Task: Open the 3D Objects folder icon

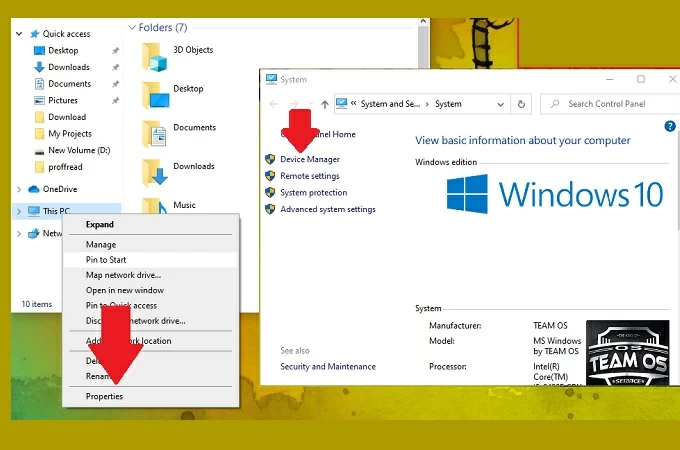Action: tap(155, 54)
